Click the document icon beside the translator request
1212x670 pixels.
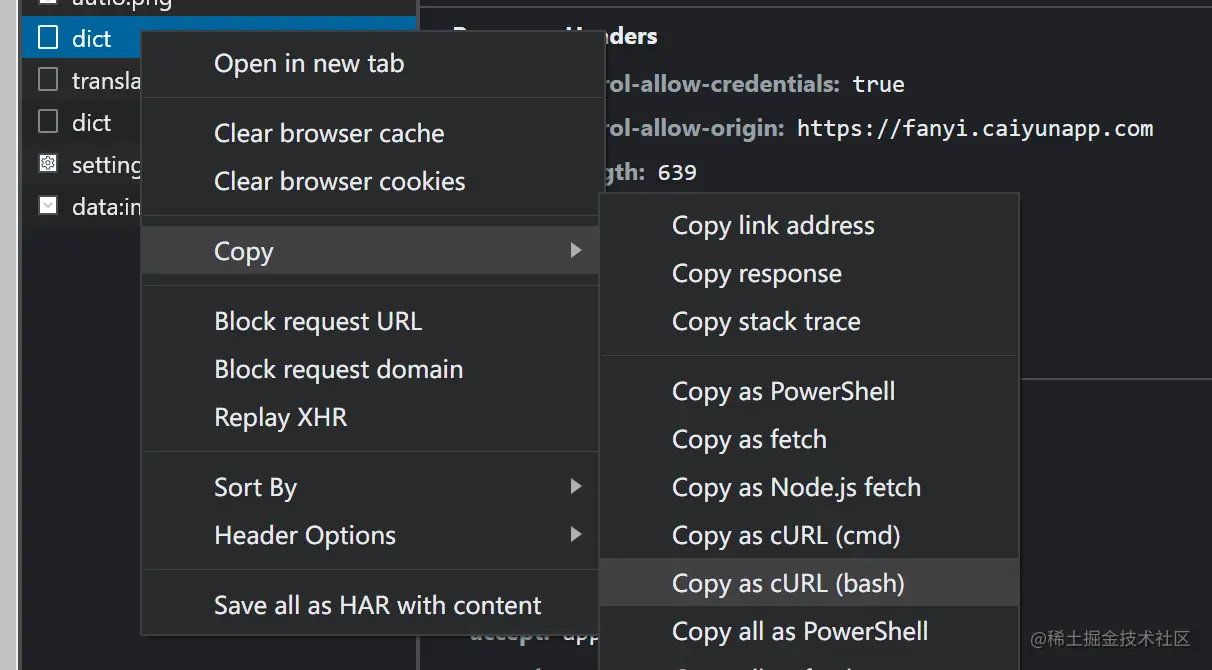pyautogui.click(x=48, y=80)
